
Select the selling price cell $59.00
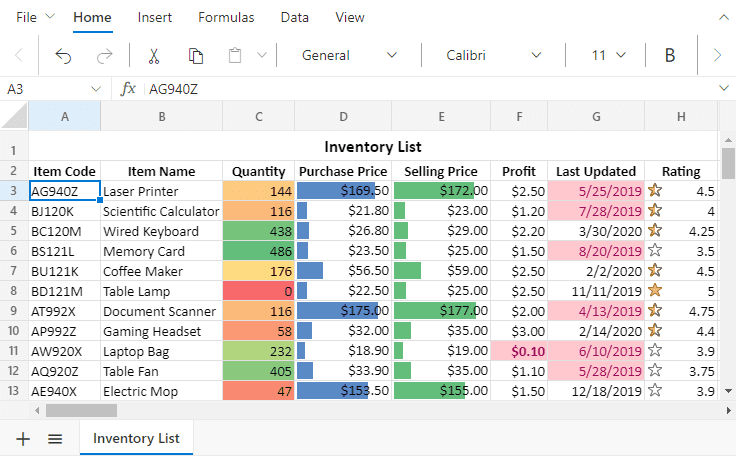click(x=441, y=271)
